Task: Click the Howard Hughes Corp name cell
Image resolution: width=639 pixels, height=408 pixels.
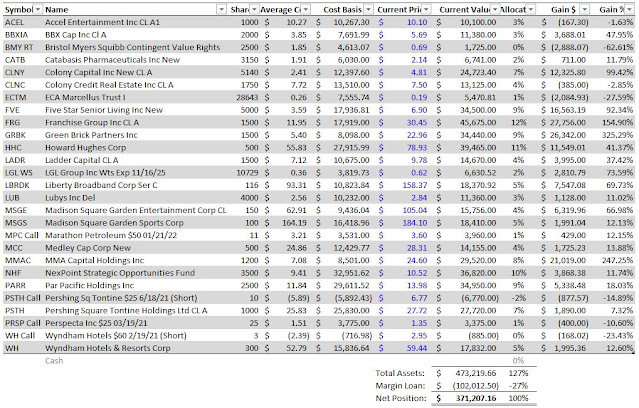Action: coord(86,148)
